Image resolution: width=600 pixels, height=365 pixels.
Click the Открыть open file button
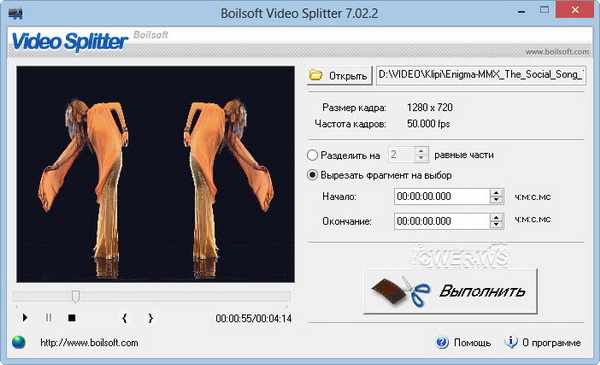[x=340, y=75]
